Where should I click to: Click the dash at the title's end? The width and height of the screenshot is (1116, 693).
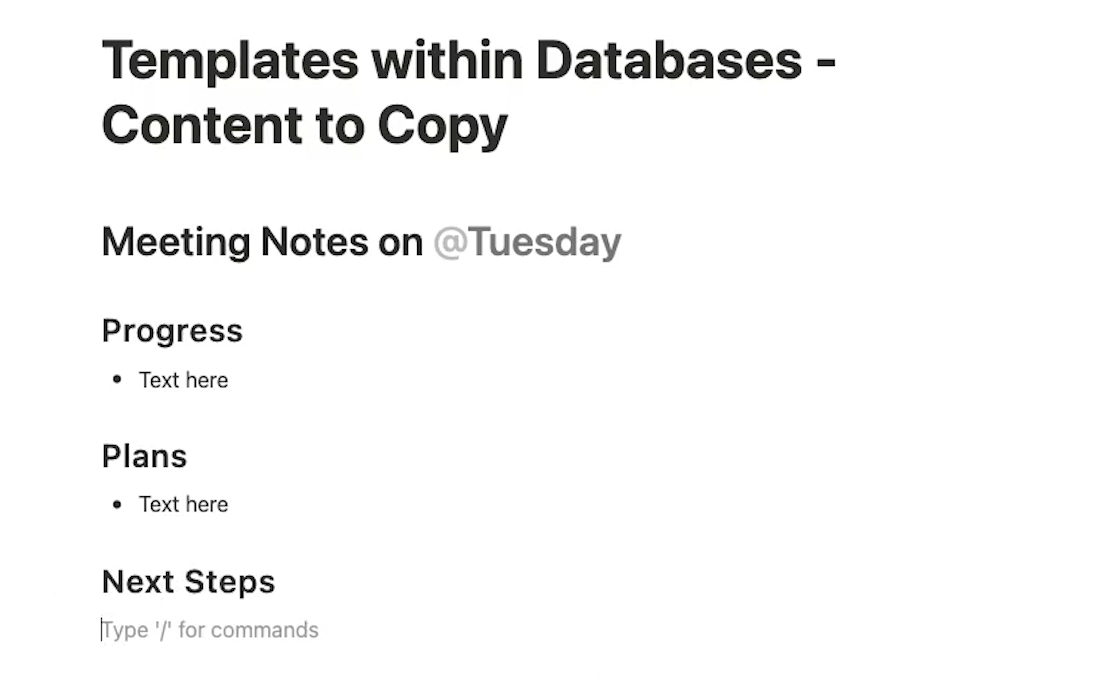pos(826,63)
